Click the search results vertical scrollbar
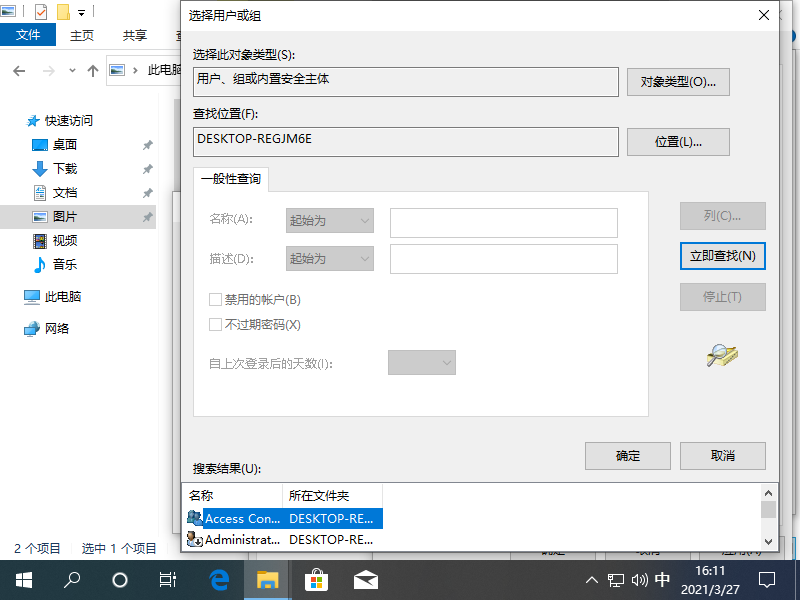The image size is (800, 600). (x=768, y=515)
